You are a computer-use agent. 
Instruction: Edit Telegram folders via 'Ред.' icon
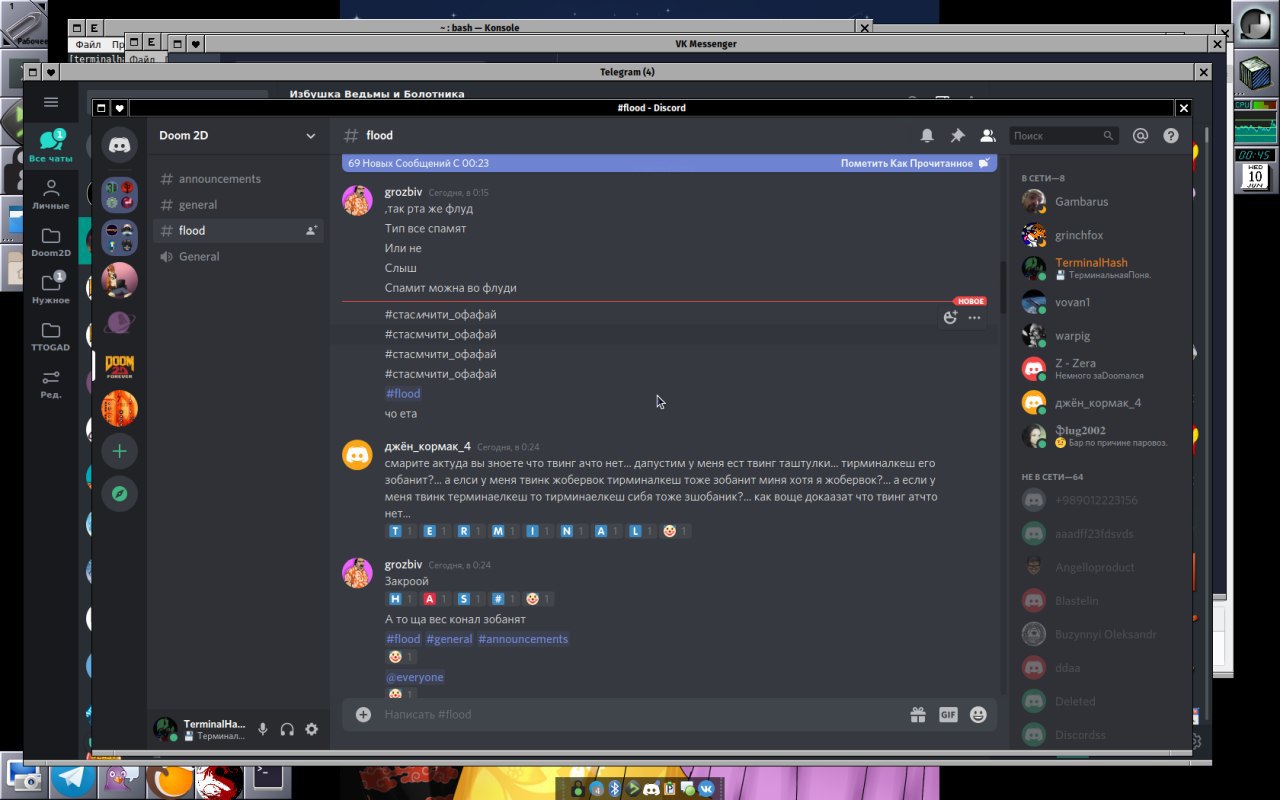[x=51, y=383]
